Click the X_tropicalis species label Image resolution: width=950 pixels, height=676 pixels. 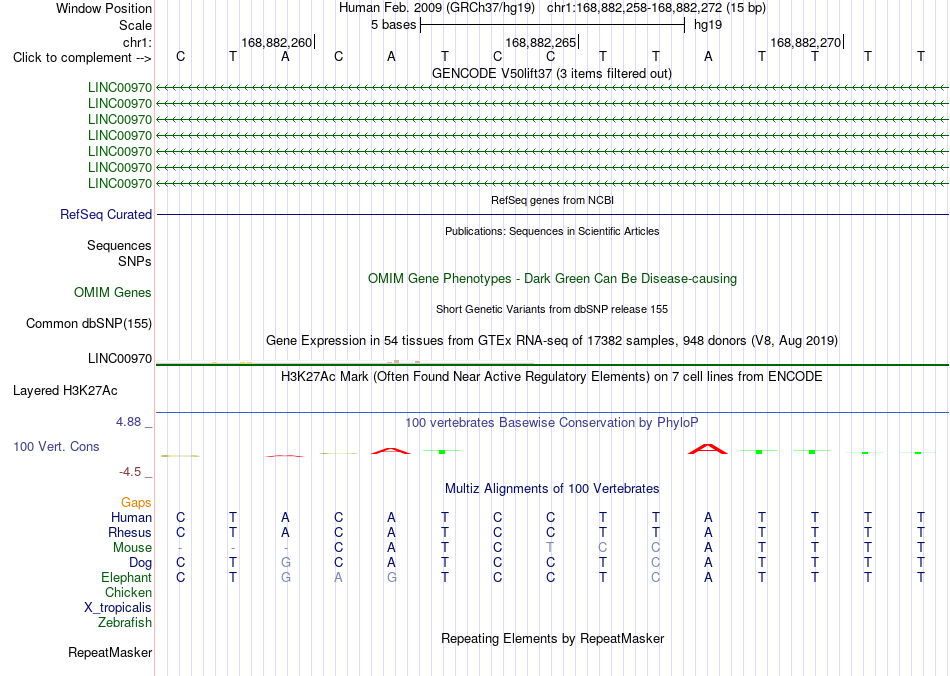118,608
